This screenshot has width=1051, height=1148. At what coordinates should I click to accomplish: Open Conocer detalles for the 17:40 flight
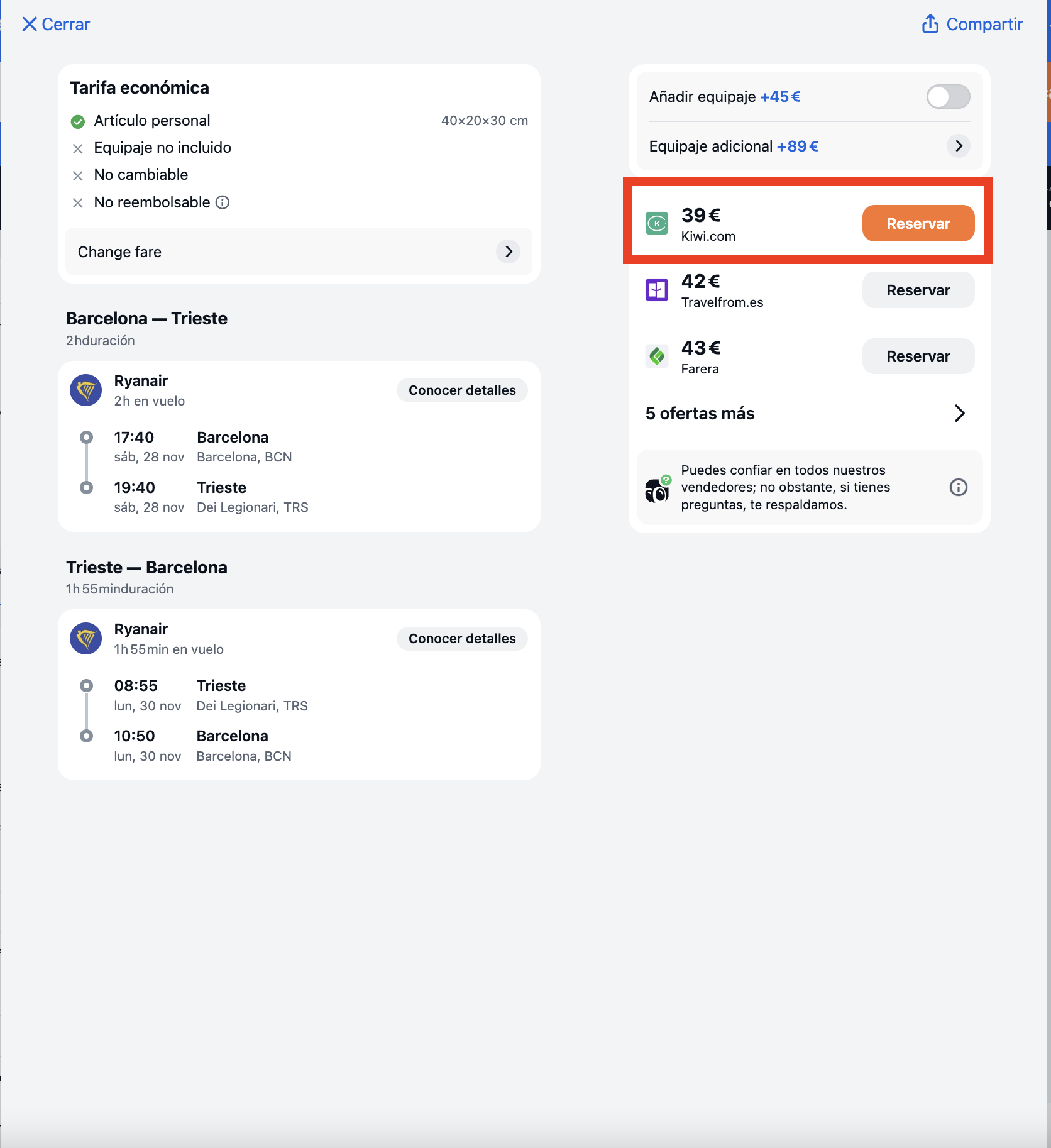(x=462, y=390)
